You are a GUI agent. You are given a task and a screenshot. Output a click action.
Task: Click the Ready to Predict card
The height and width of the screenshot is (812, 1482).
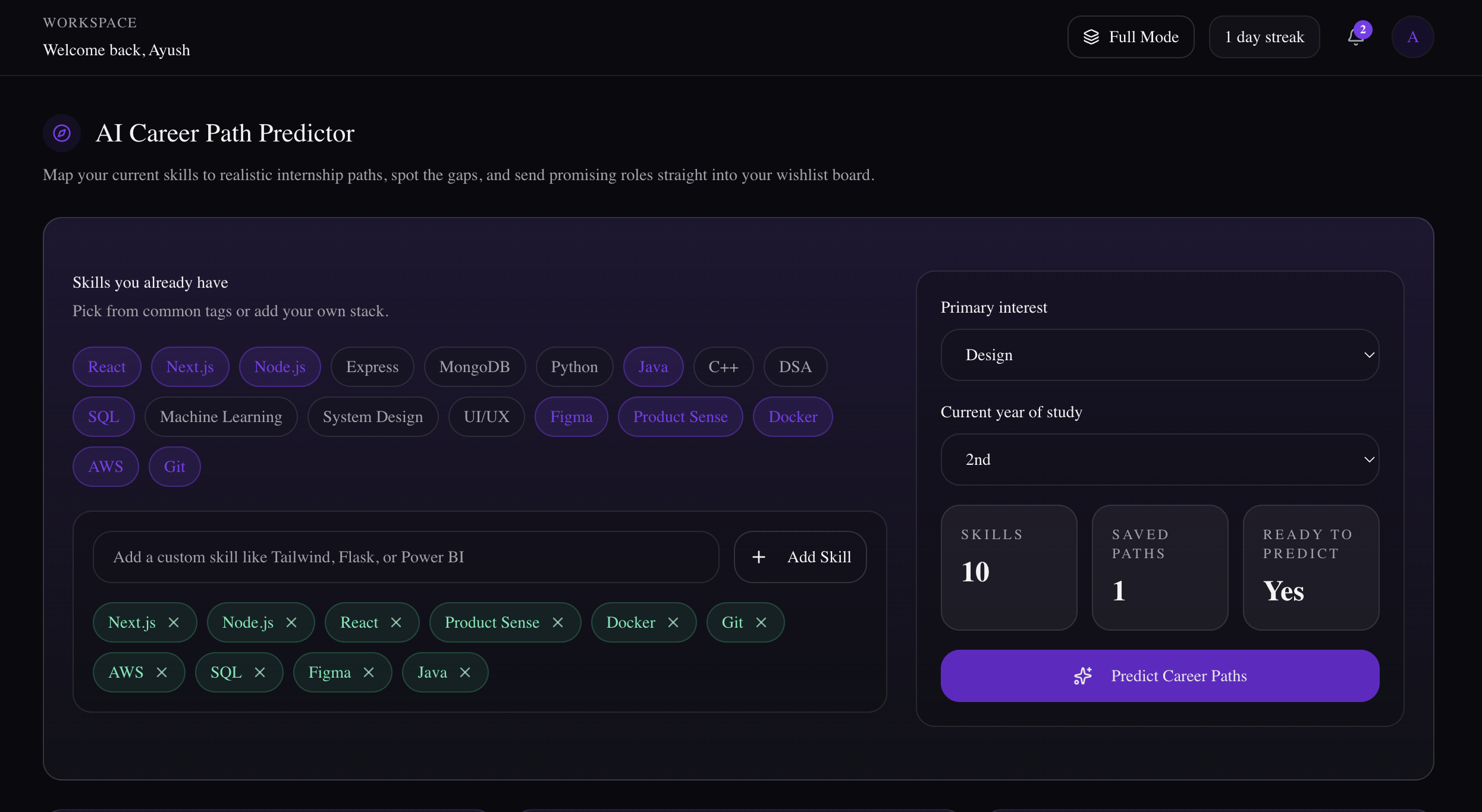(x=1311, y=568)
